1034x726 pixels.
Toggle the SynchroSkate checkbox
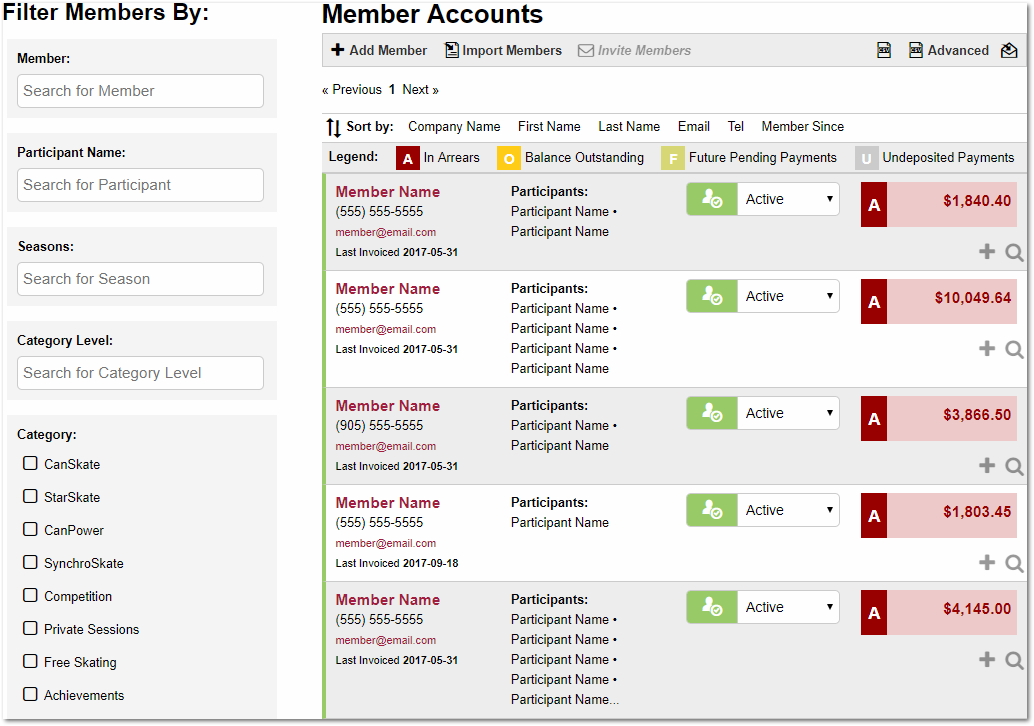coord(30,562)
